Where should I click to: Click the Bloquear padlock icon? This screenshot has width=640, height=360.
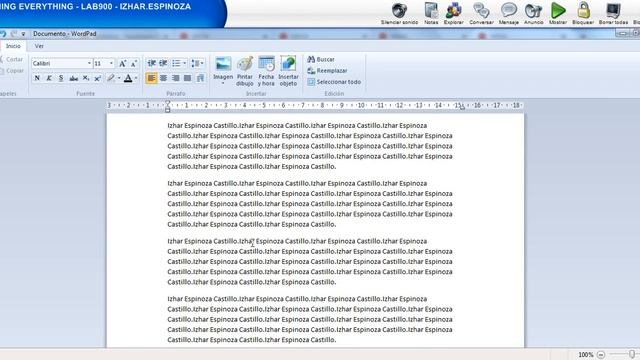pyautogui.click(x=583, y=13)
